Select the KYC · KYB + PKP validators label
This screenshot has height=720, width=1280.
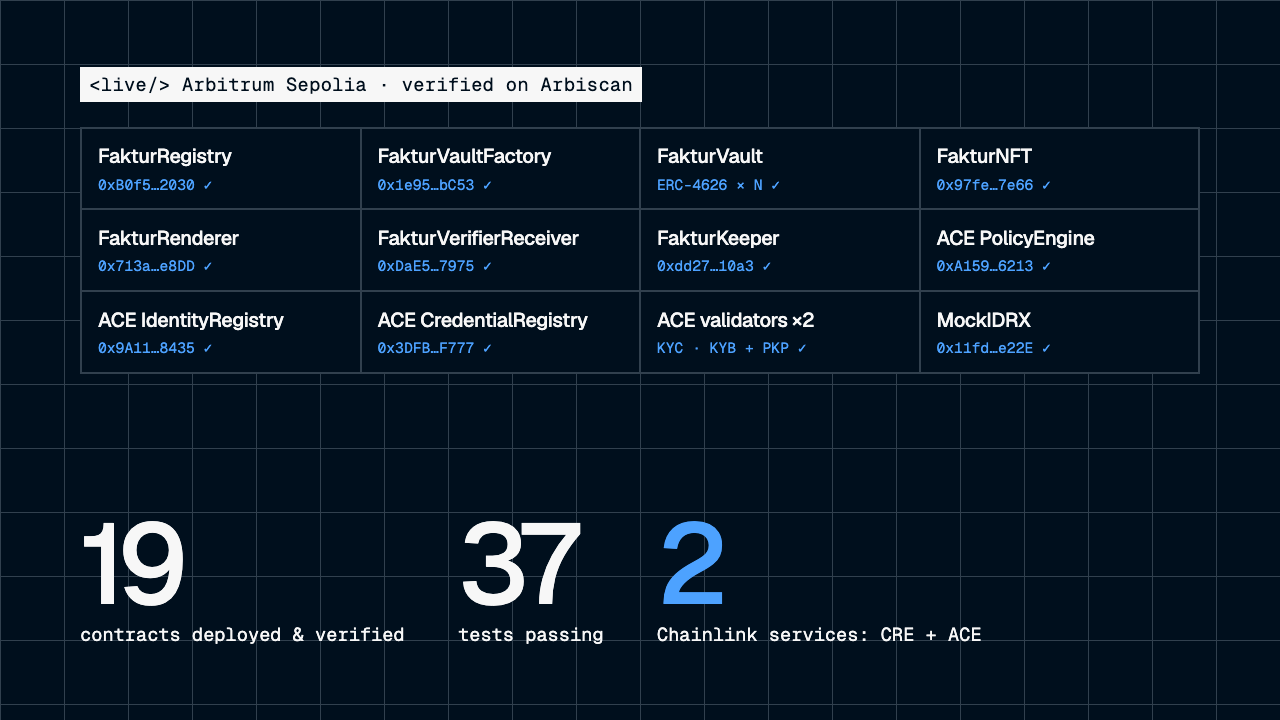click(x=732, y=349)
